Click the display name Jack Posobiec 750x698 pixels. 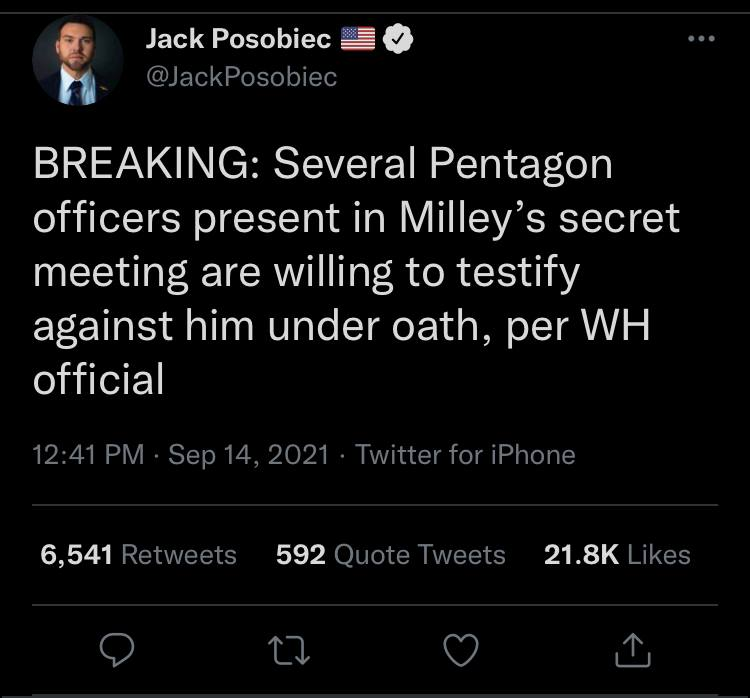pyautogui.click(x=238, y=40)
